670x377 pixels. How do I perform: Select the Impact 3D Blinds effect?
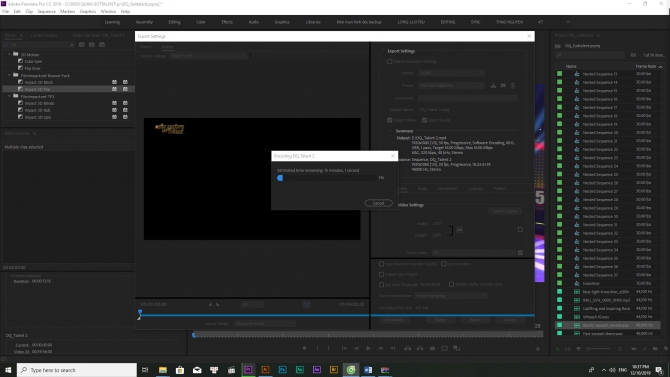pos(39,103)
